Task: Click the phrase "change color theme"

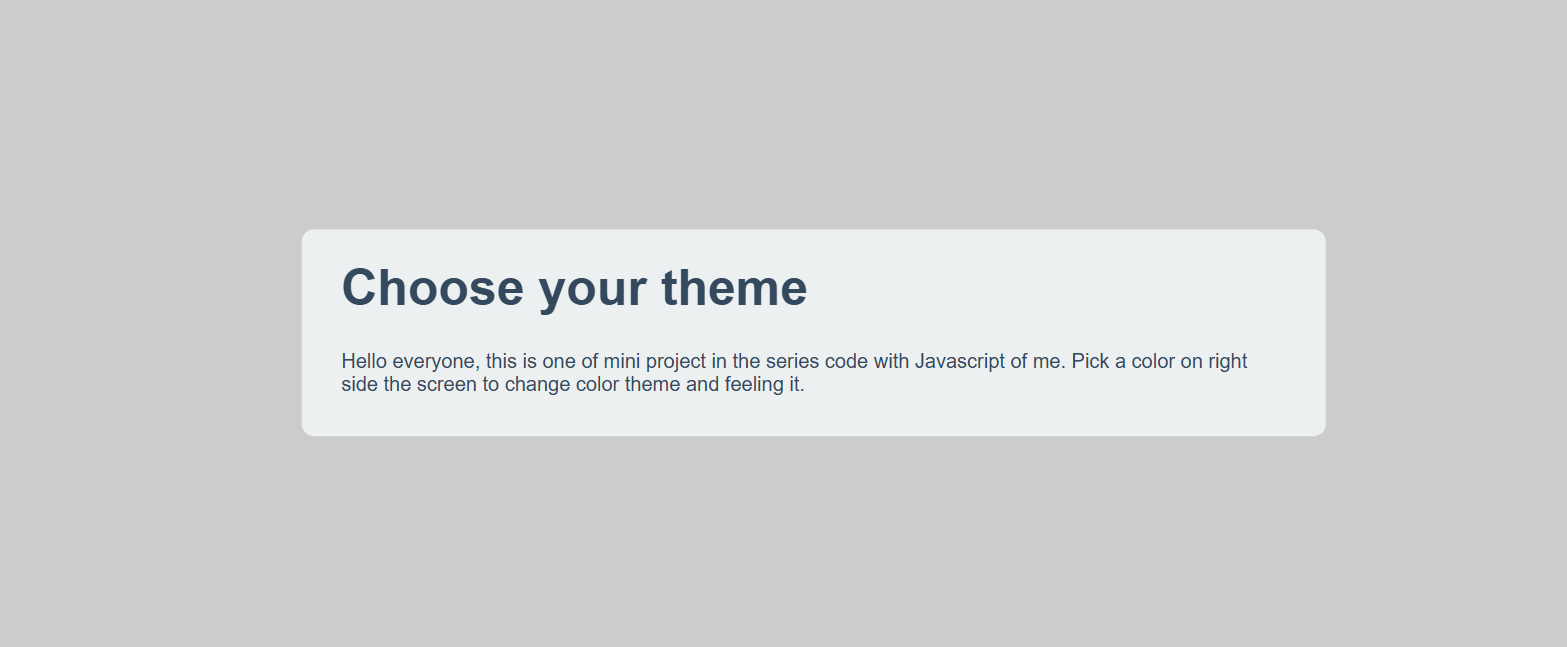Action: [592, 385]
